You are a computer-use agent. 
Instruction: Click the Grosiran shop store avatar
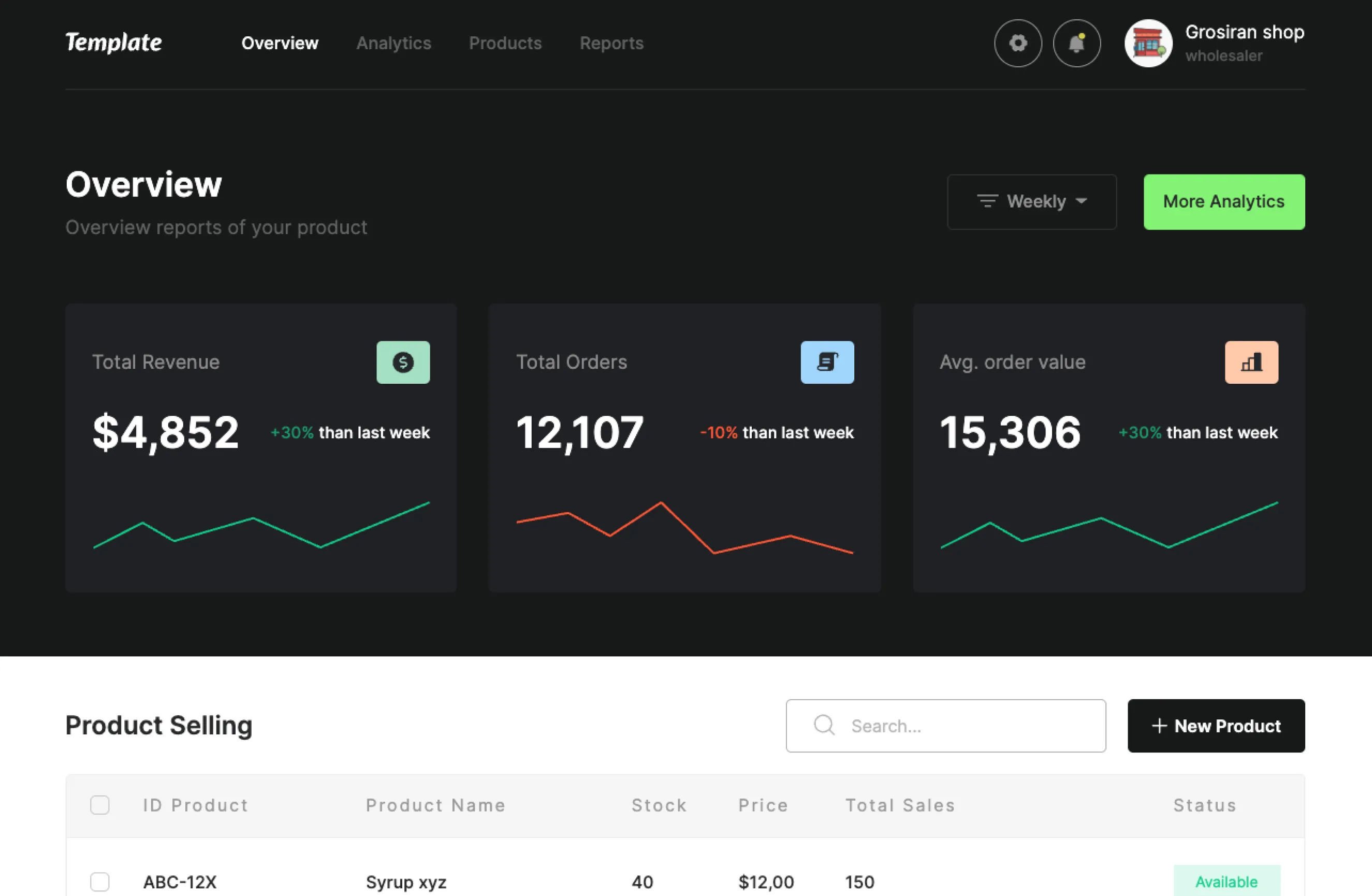pyautogui.click(x=1148, y=43)
